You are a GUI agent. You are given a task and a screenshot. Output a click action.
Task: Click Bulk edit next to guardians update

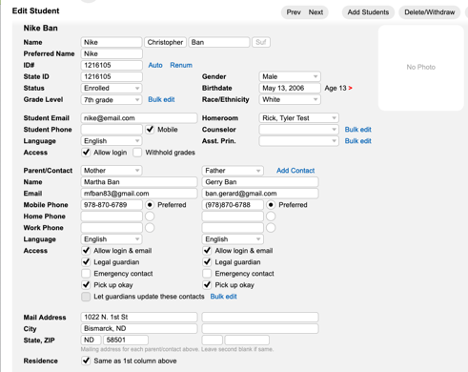coord(224,296)
